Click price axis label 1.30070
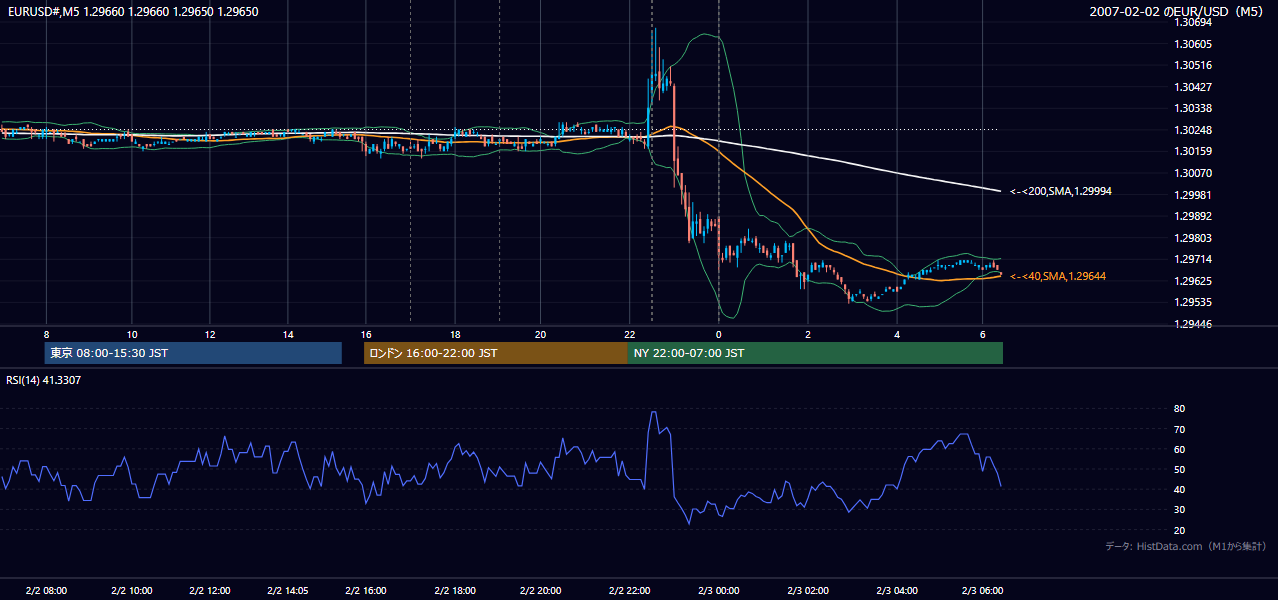Viewport: 1278px width, 600px height. (1195, 173)
